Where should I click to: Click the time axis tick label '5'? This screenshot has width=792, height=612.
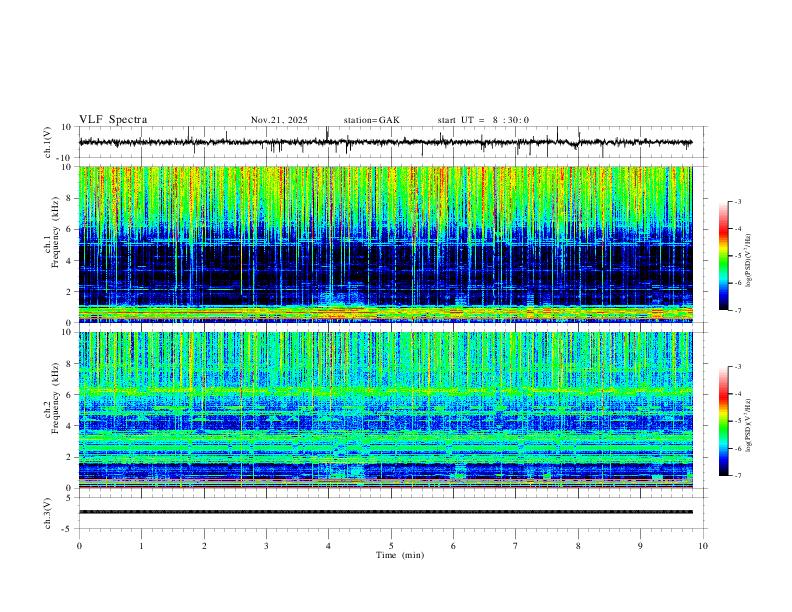(x=391, y=546)
